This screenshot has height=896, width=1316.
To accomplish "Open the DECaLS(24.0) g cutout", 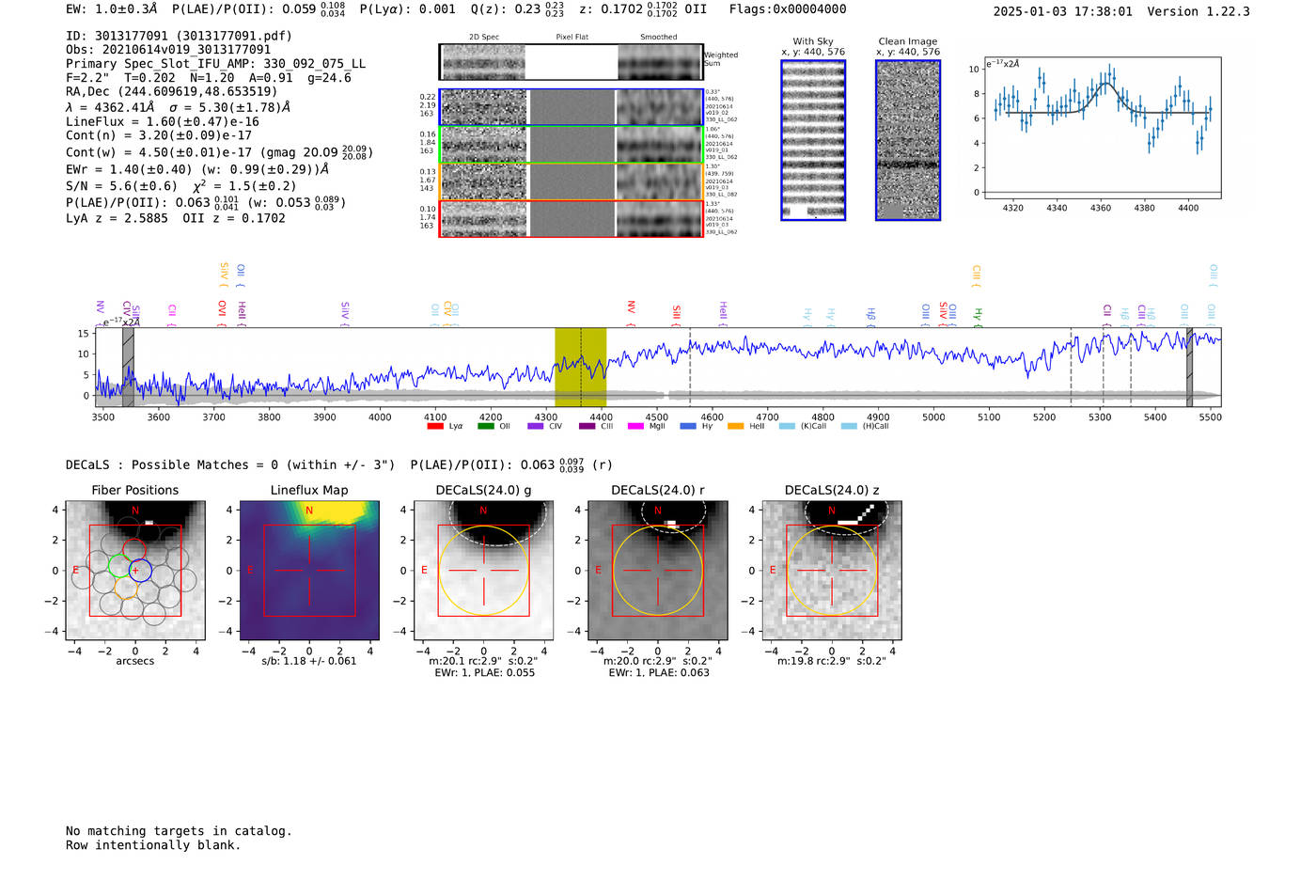I will pos(484,571).
